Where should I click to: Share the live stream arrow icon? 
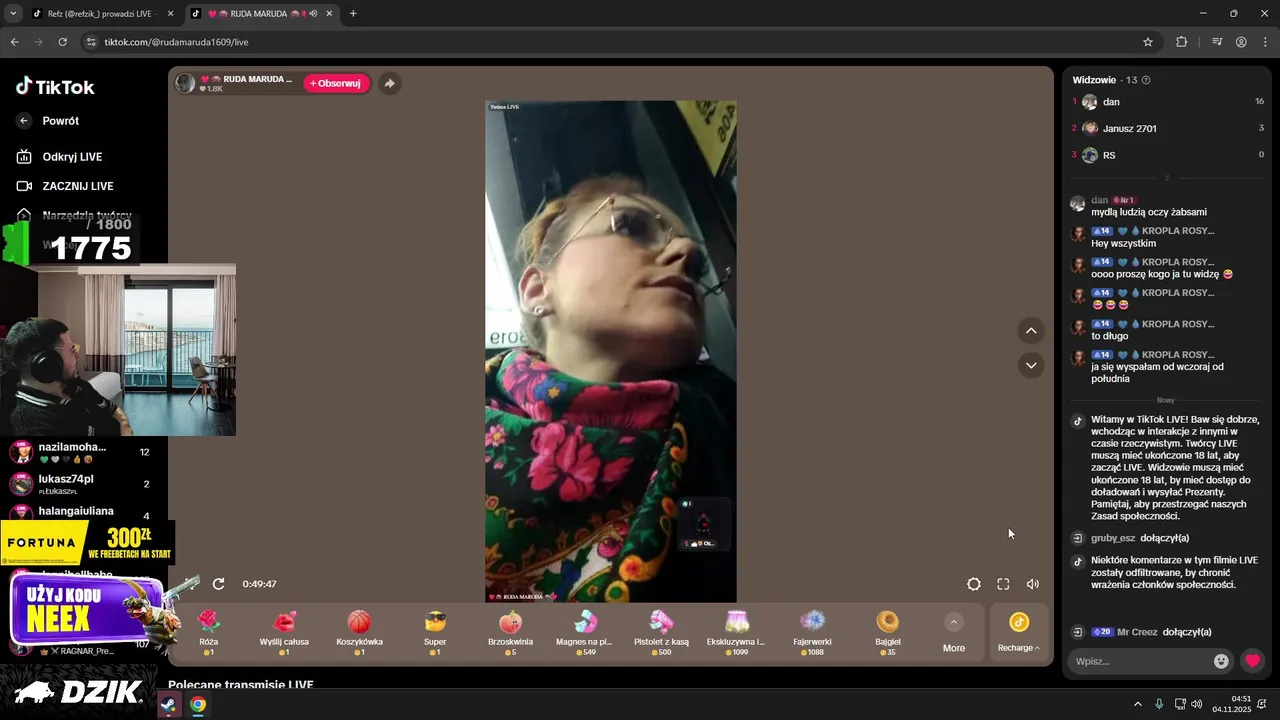coord(390,84)
